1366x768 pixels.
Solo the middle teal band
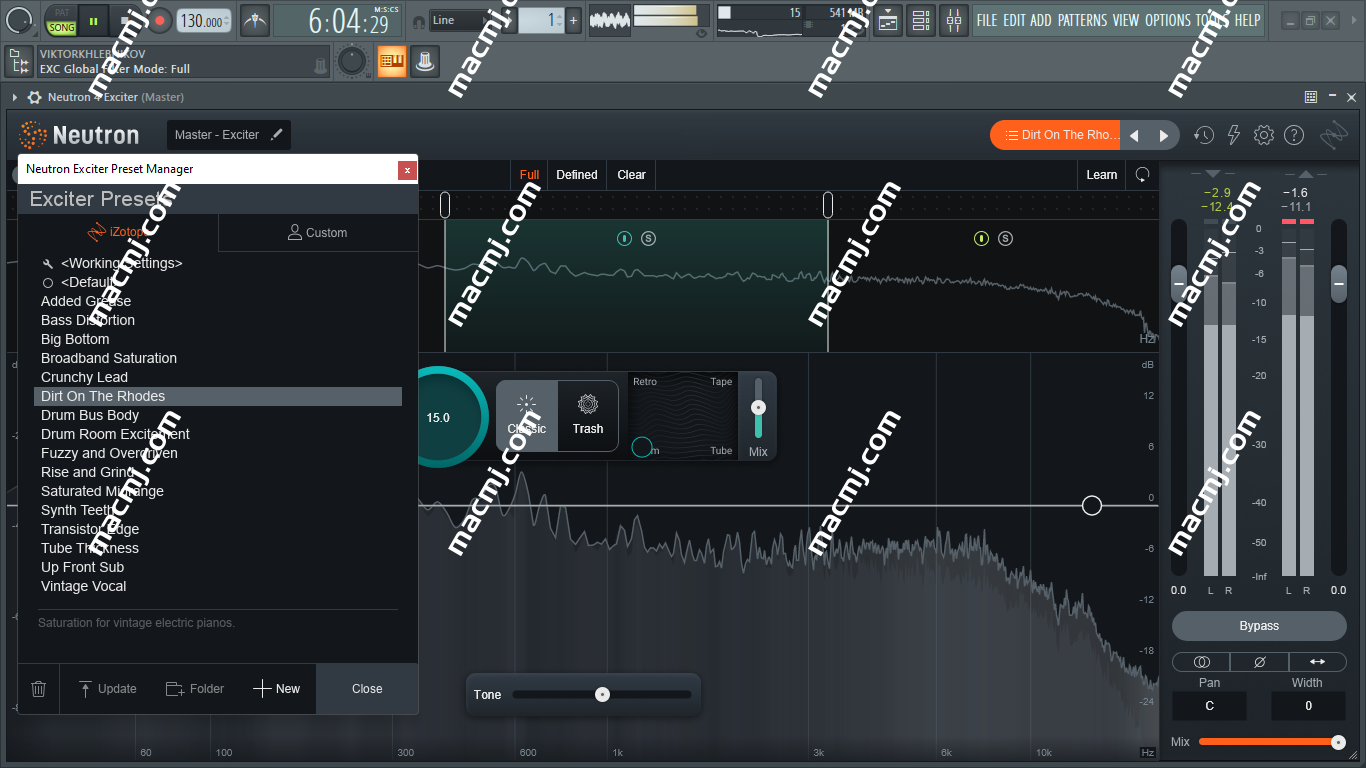(x=648, y=238)
